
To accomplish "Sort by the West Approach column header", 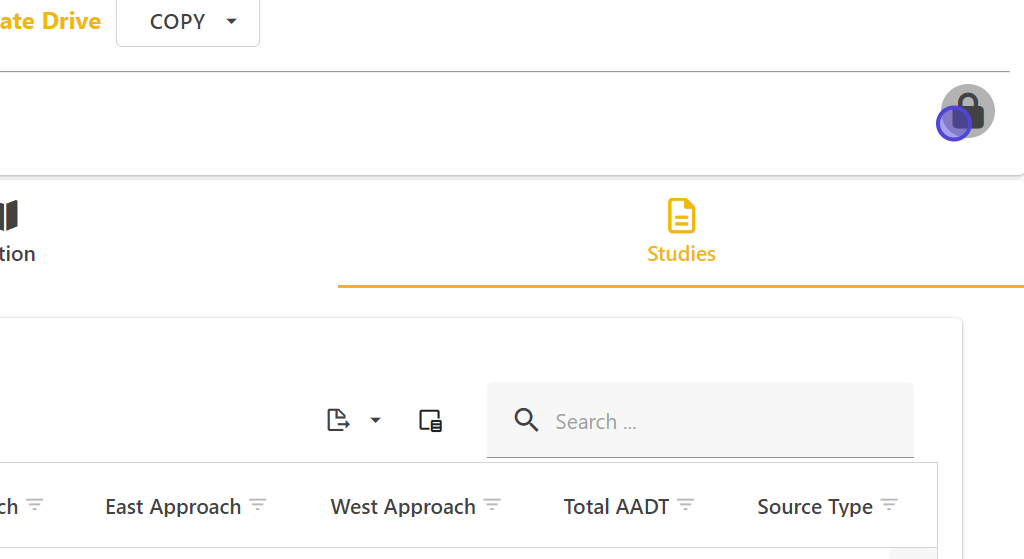I will pyautogui.click(x=403, y=507).
